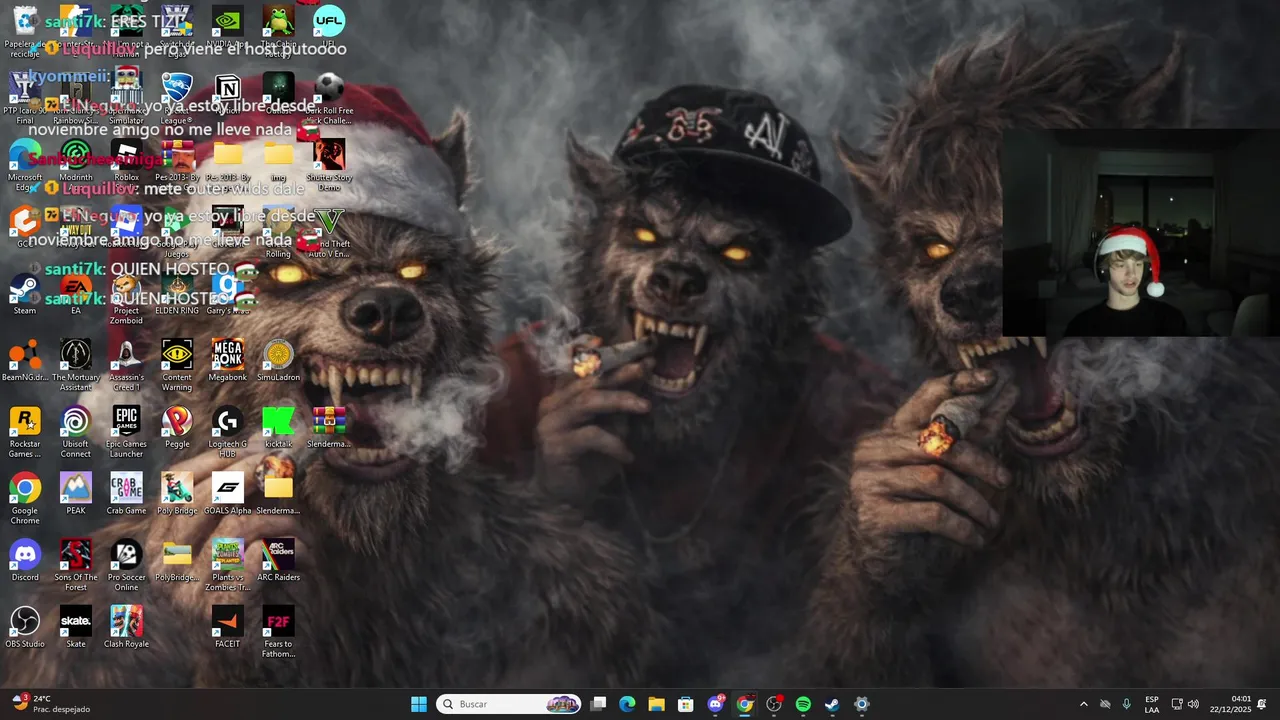Click the microphone tray icon
The width and height of the screenshot is (1280, 720).
[x=1127, y=704]
